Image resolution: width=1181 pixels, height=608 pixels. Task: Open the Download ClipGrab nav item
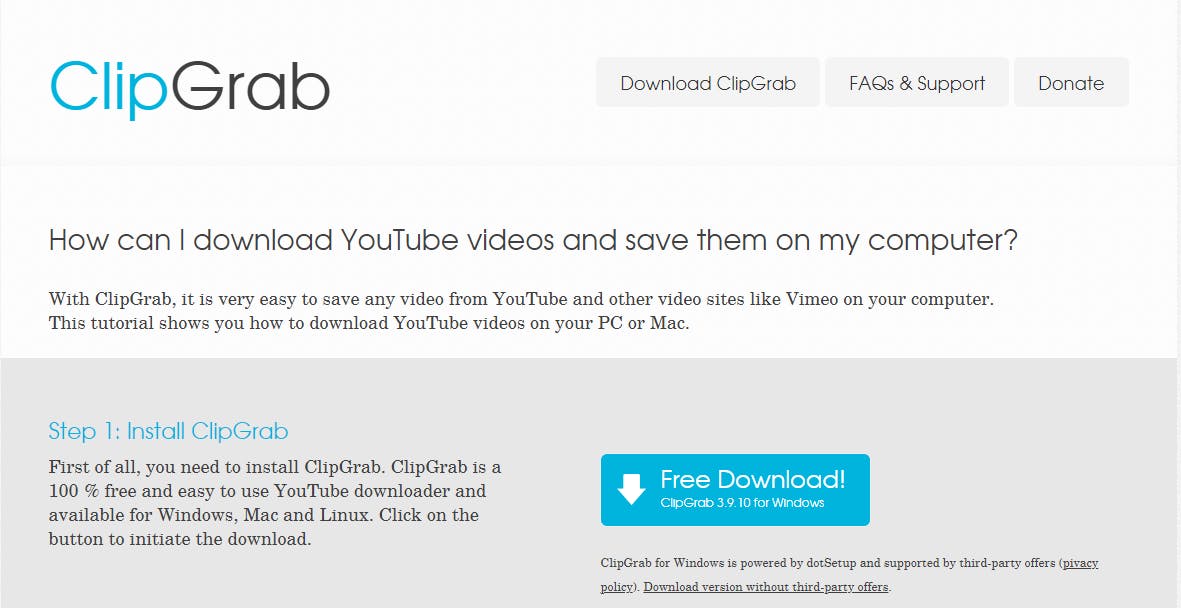point(708,82)
